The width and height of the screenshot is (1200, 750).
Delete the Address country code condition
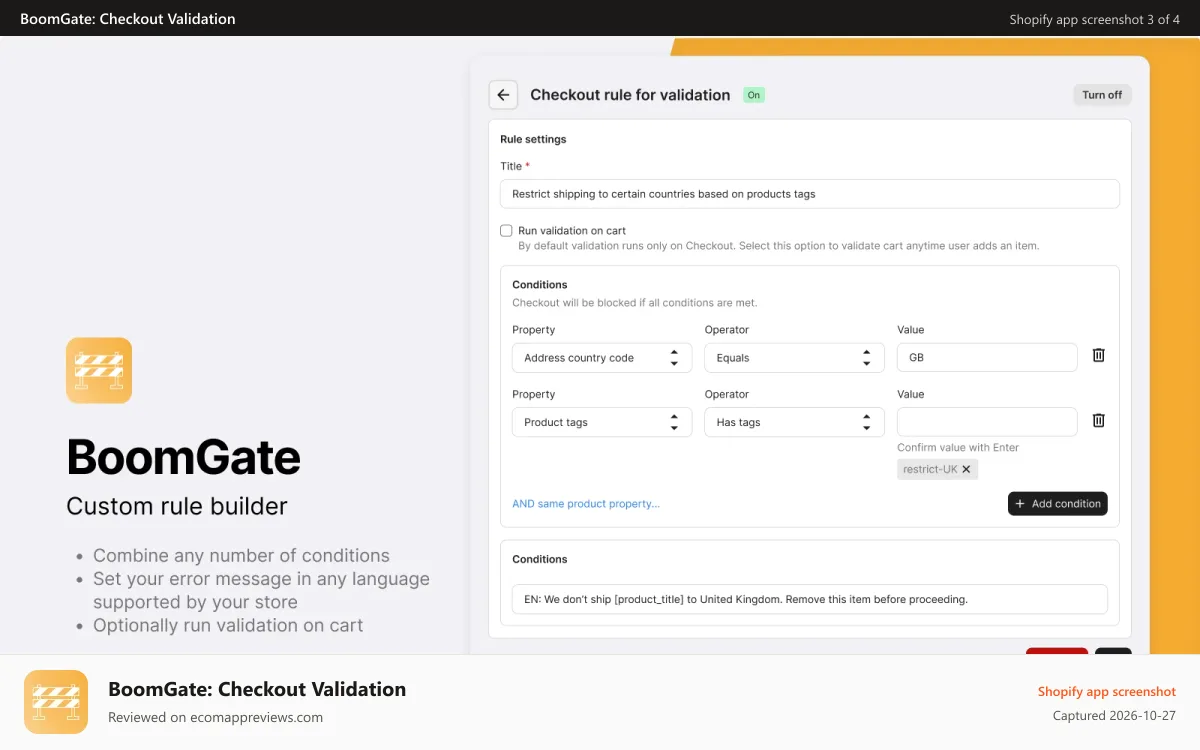[1098, 356]
